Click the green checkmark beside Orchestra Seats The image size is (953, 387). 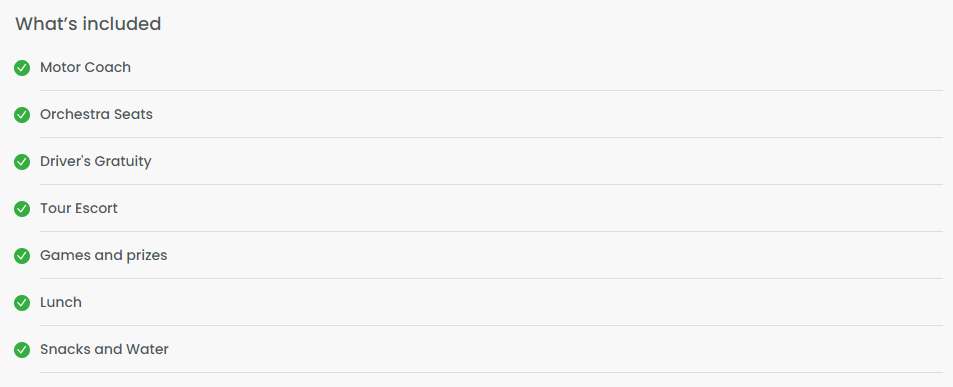point(22,115)
